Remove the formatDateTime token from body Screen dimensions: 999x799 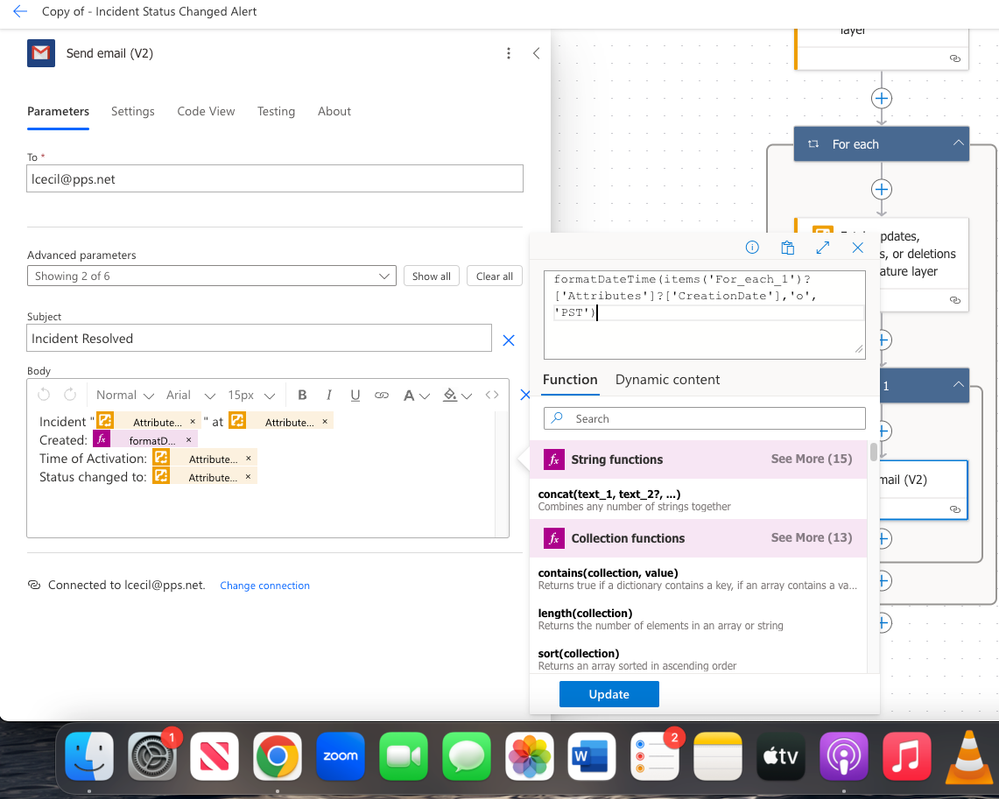tap(189, 440)
